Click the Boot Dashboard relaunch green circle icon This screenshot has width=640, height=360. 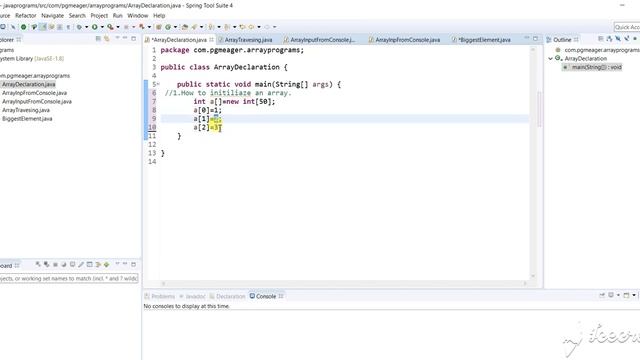click(x=23, y=27)
